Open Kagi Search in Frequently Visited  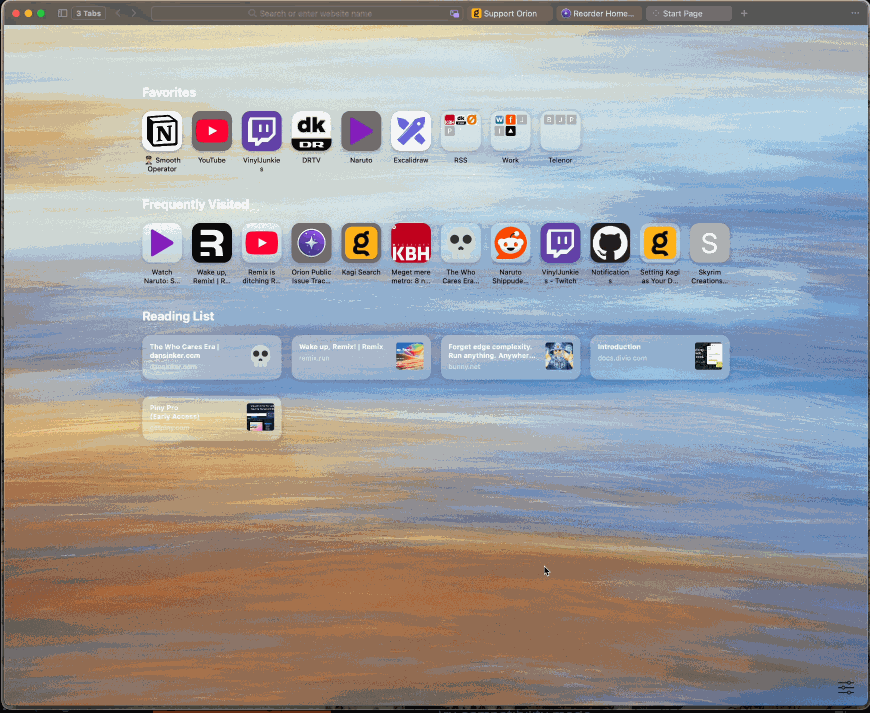click(361, 243)
